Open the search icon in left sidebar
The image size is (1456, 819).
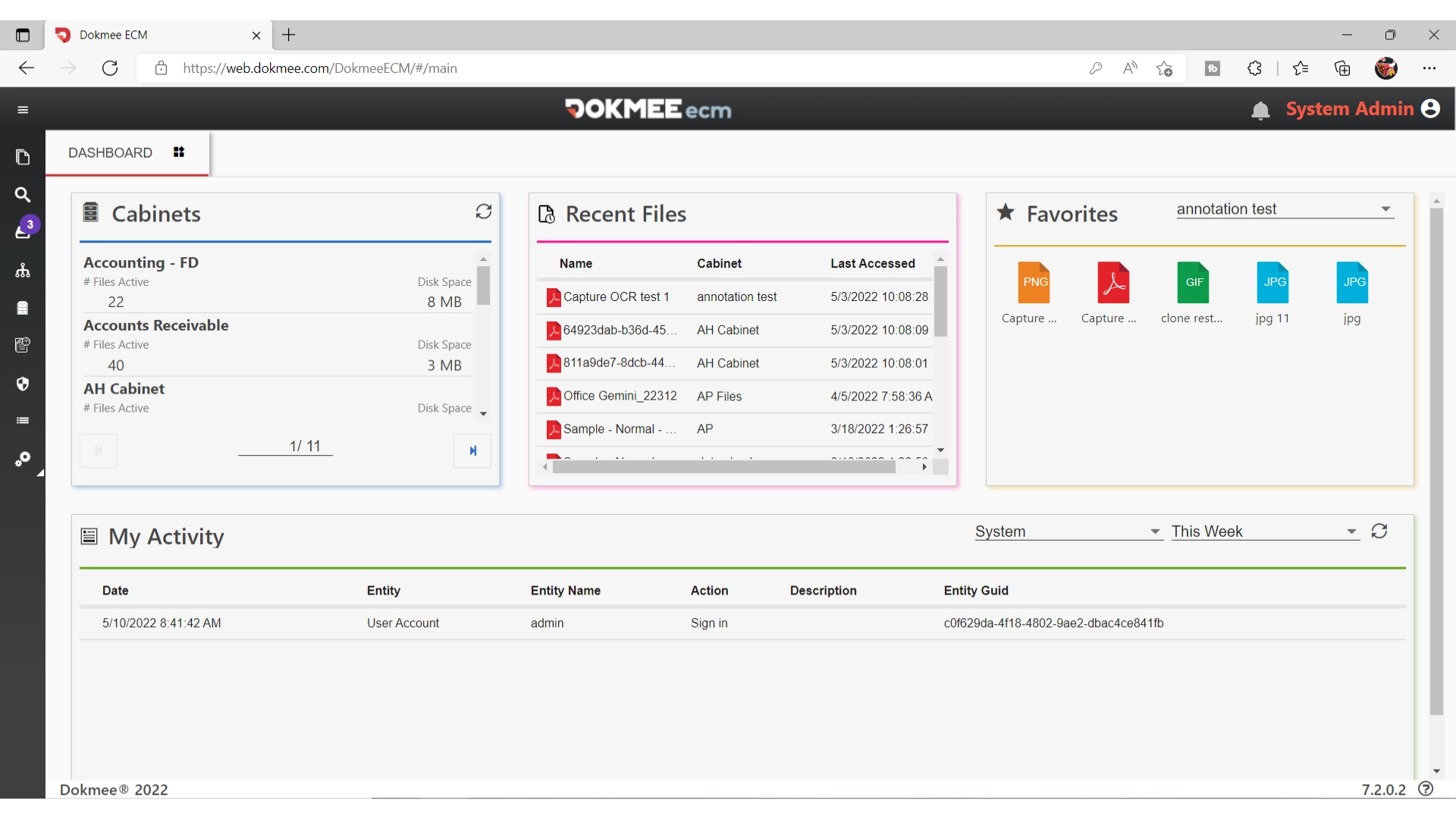point(23,195)
